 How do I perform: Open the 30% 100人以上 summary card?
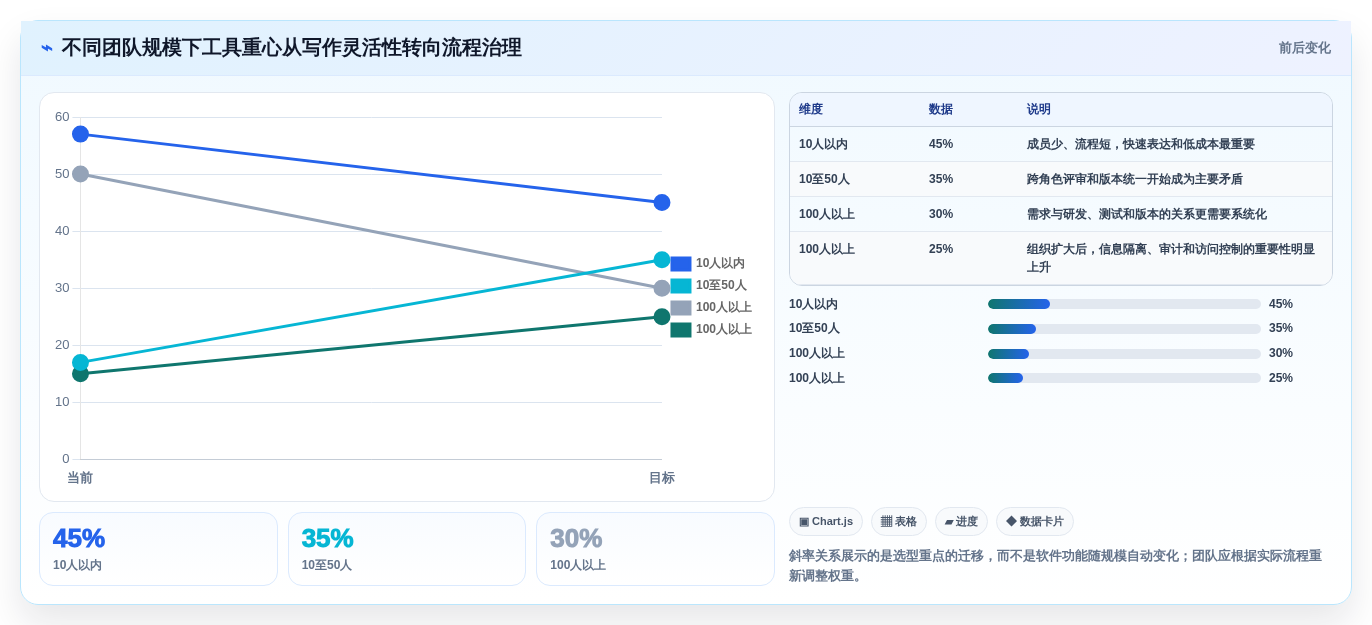click(x=655, y=549)
